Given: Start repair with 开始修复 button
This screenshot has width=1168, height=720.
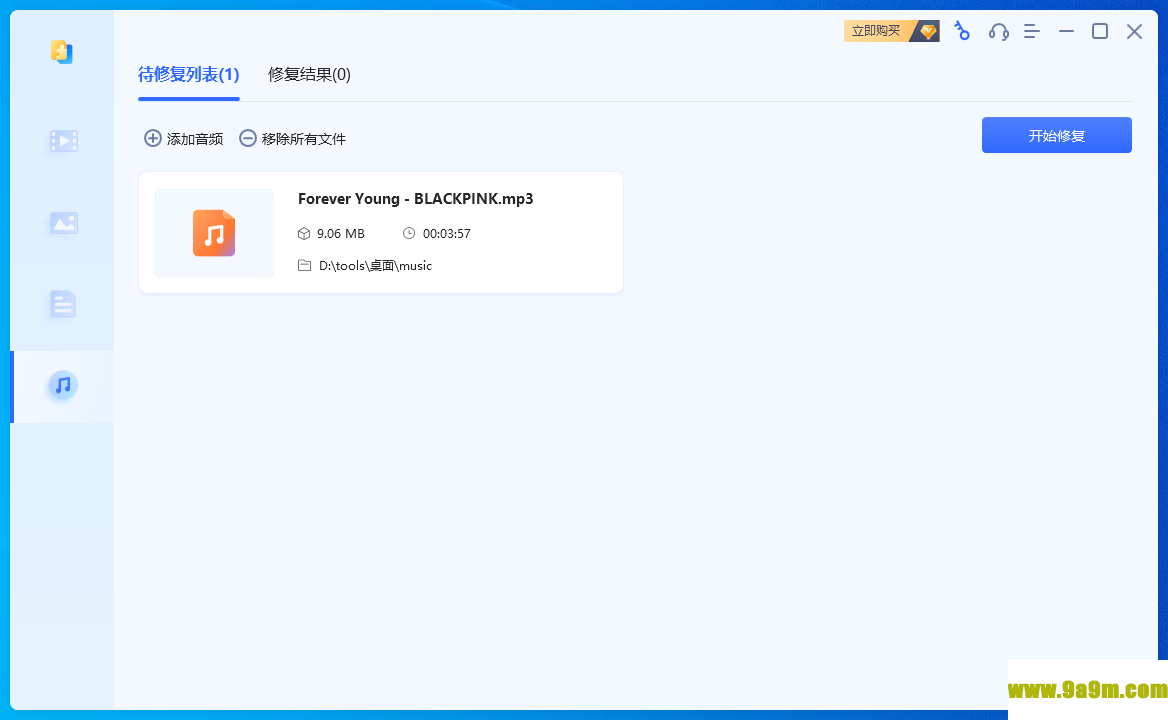Looking at the screenshot, I should pos(1056,136).
